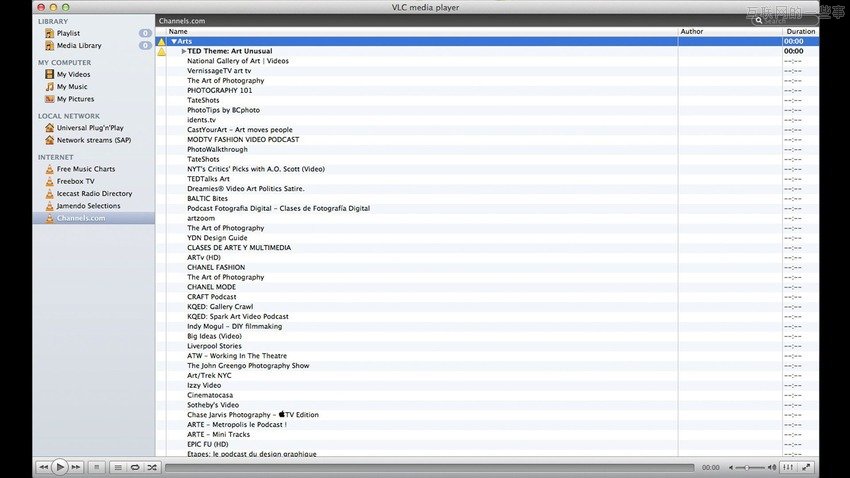Click the playlist view toggle icon

coord(97,467)
